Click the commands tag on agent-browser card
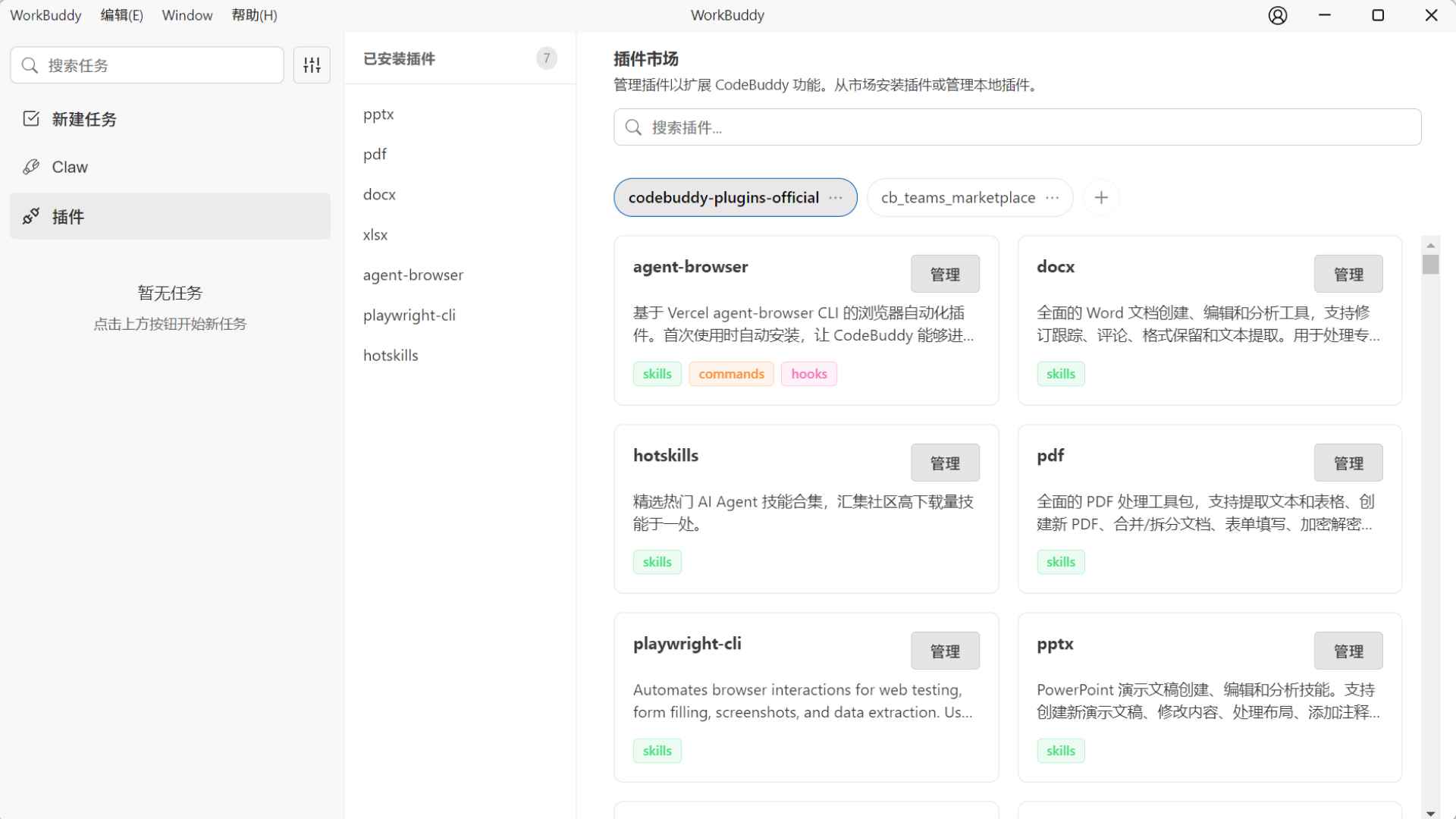 730,374
